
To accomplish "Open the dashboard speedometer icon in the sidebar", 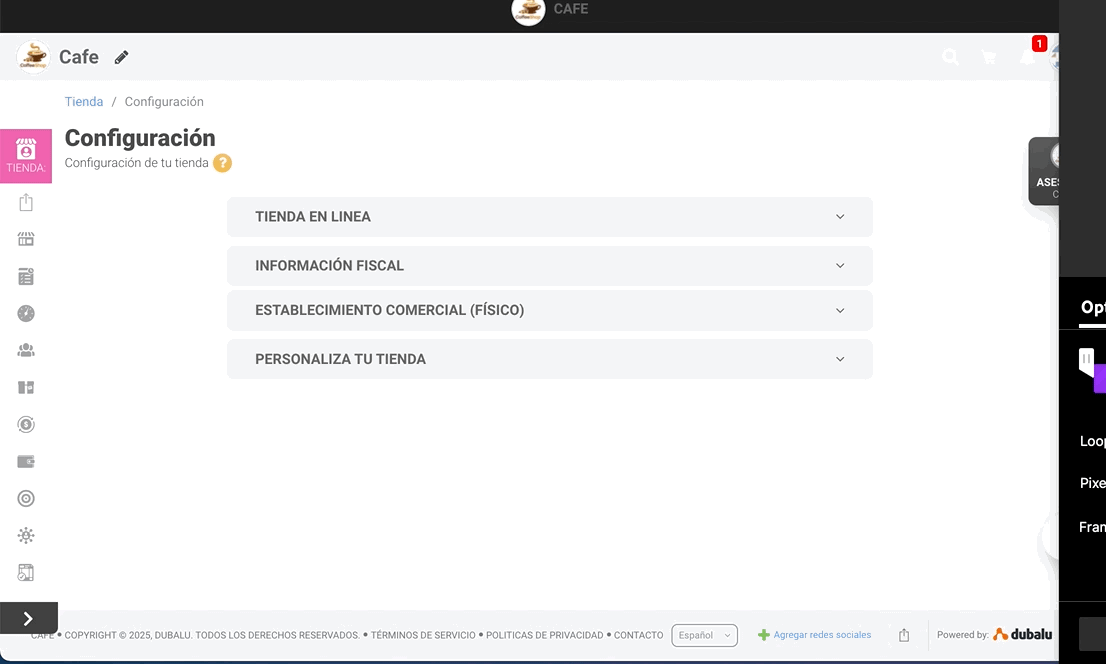I will (26, 313).
